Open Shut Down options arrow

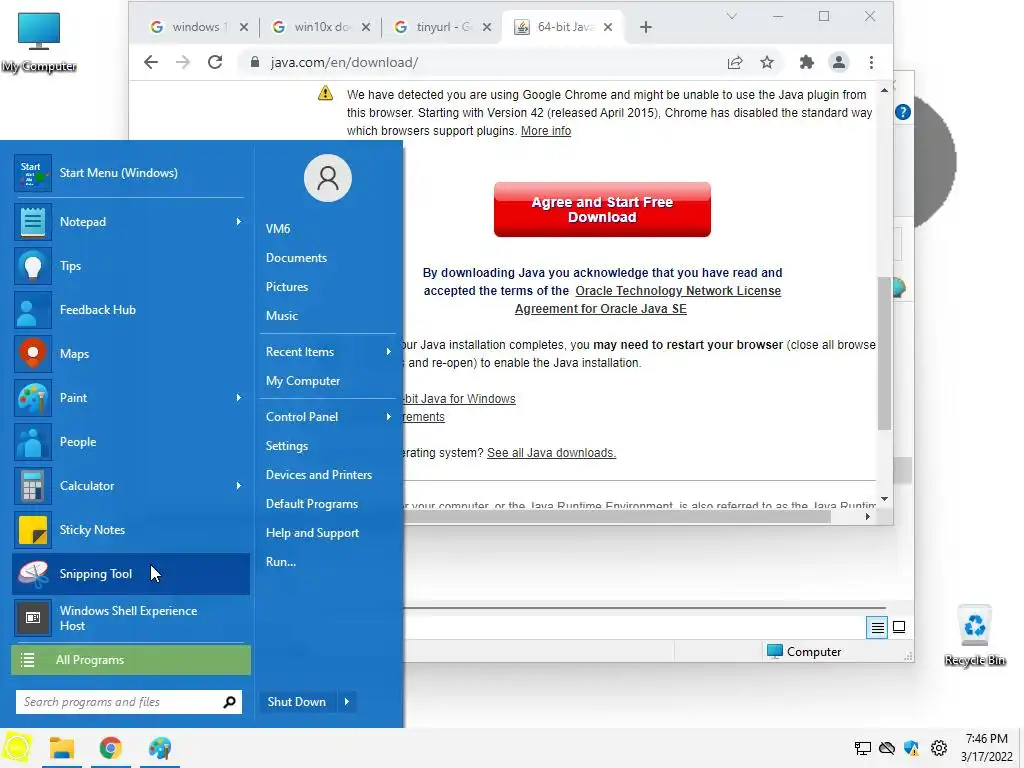tap(347, 702)
